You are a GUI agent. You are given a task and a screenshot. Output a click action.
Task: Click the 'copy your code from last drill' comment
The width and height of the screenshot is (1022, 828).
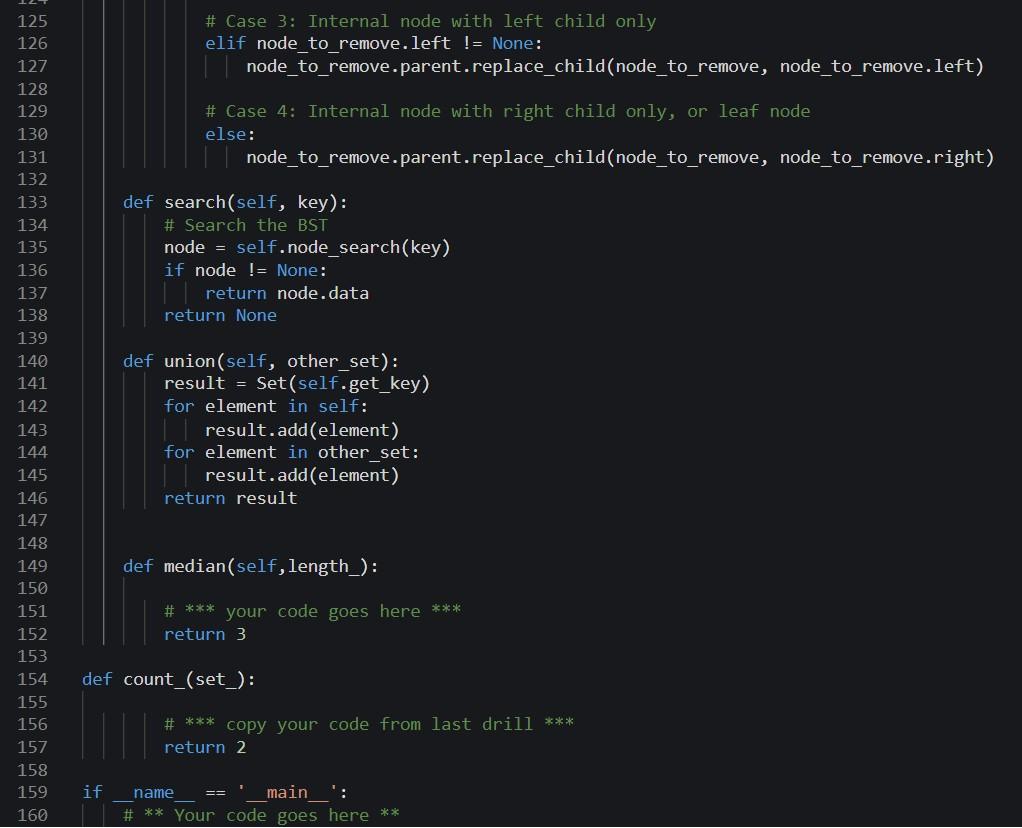370,724
